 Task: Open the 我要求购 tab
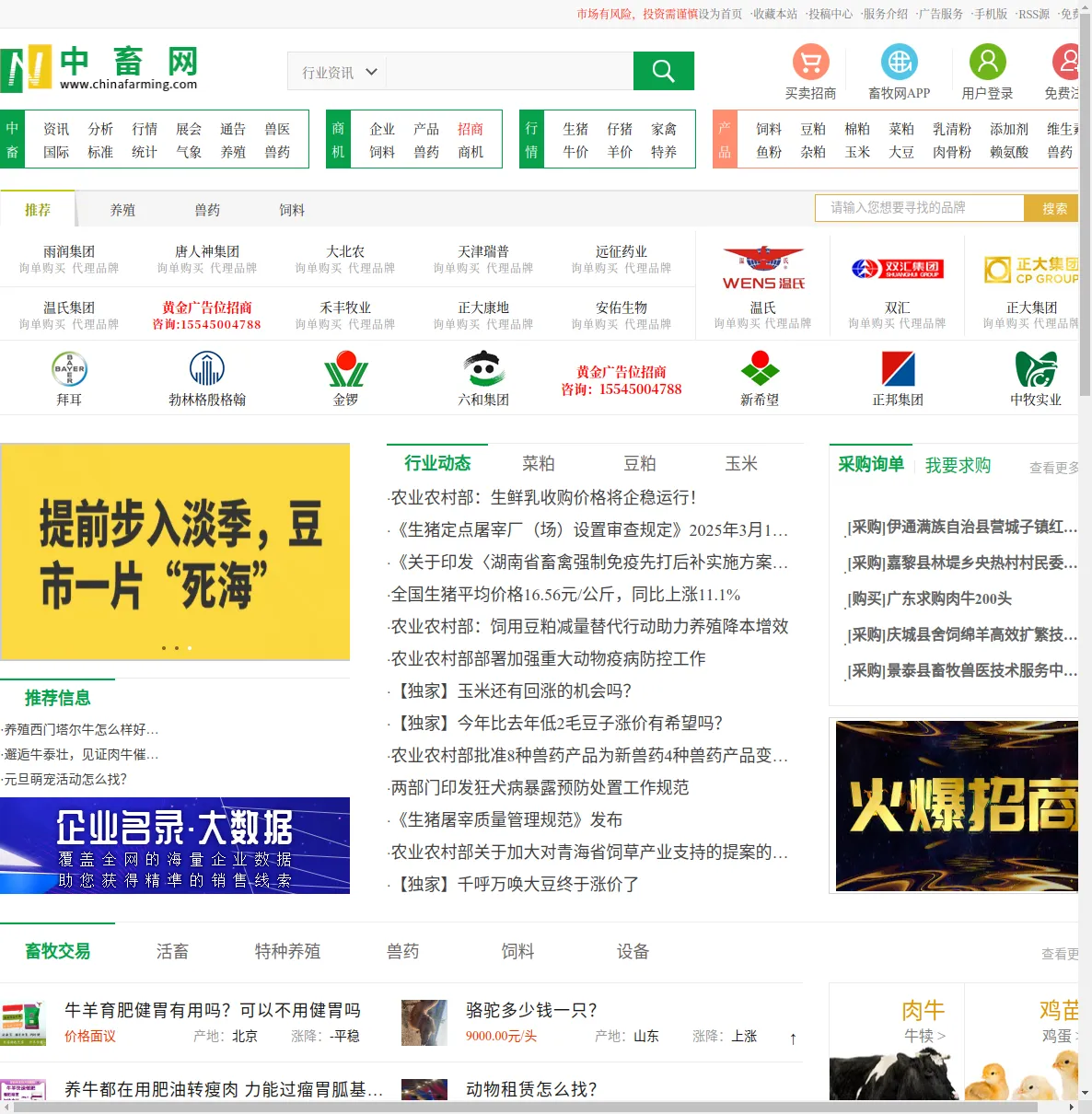click(x=958, y=465)
